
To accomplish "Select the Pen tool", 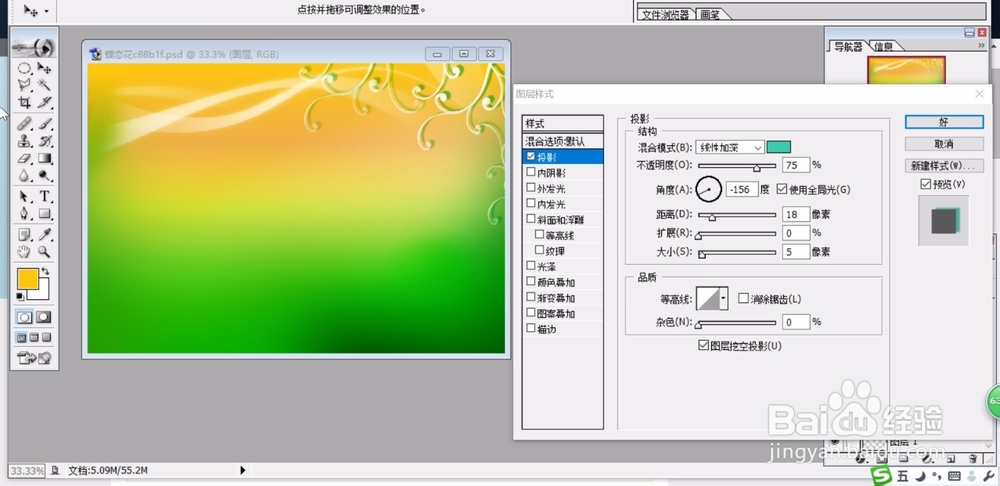I will click(24, 213).
